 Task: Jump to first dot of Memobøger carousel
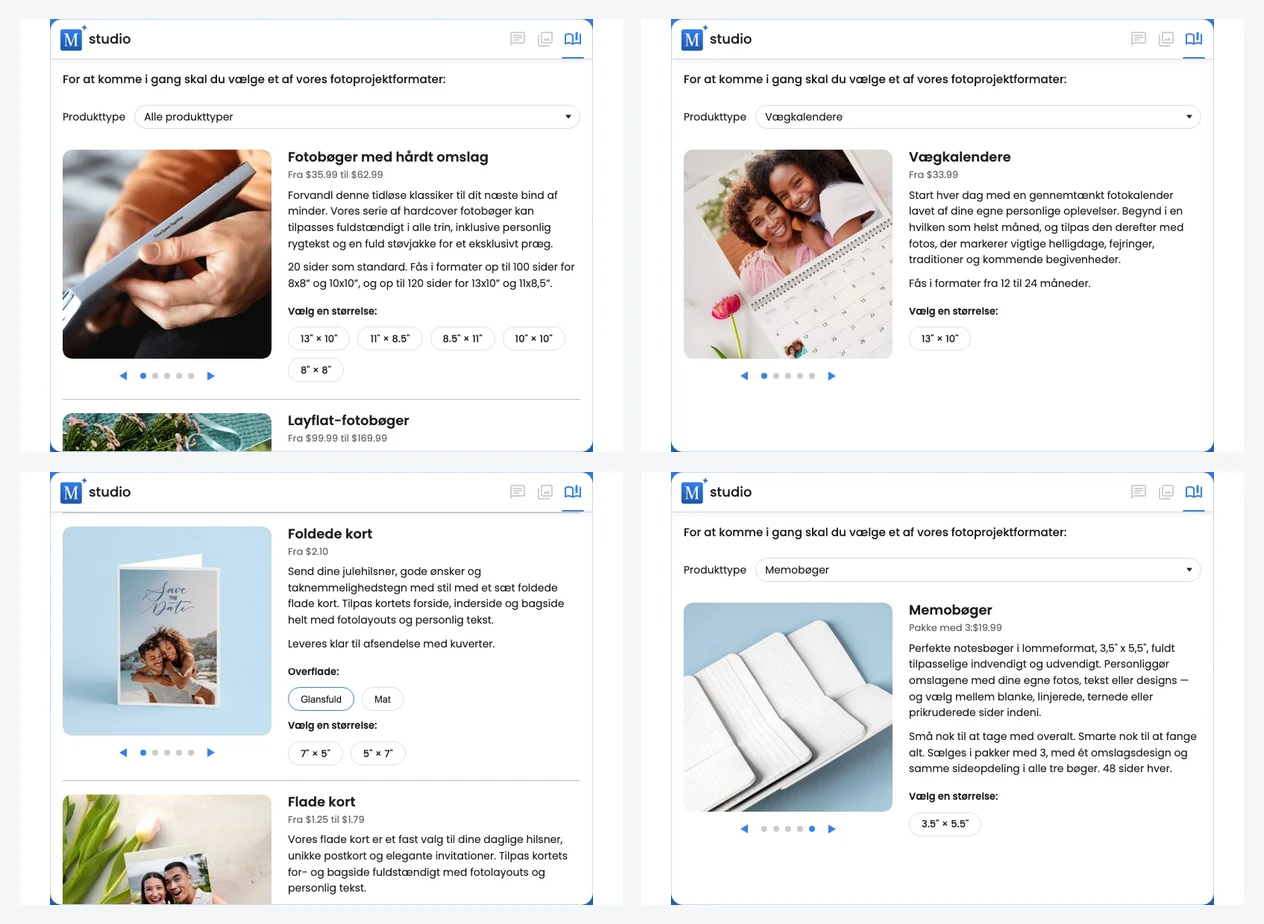(764, 829)
